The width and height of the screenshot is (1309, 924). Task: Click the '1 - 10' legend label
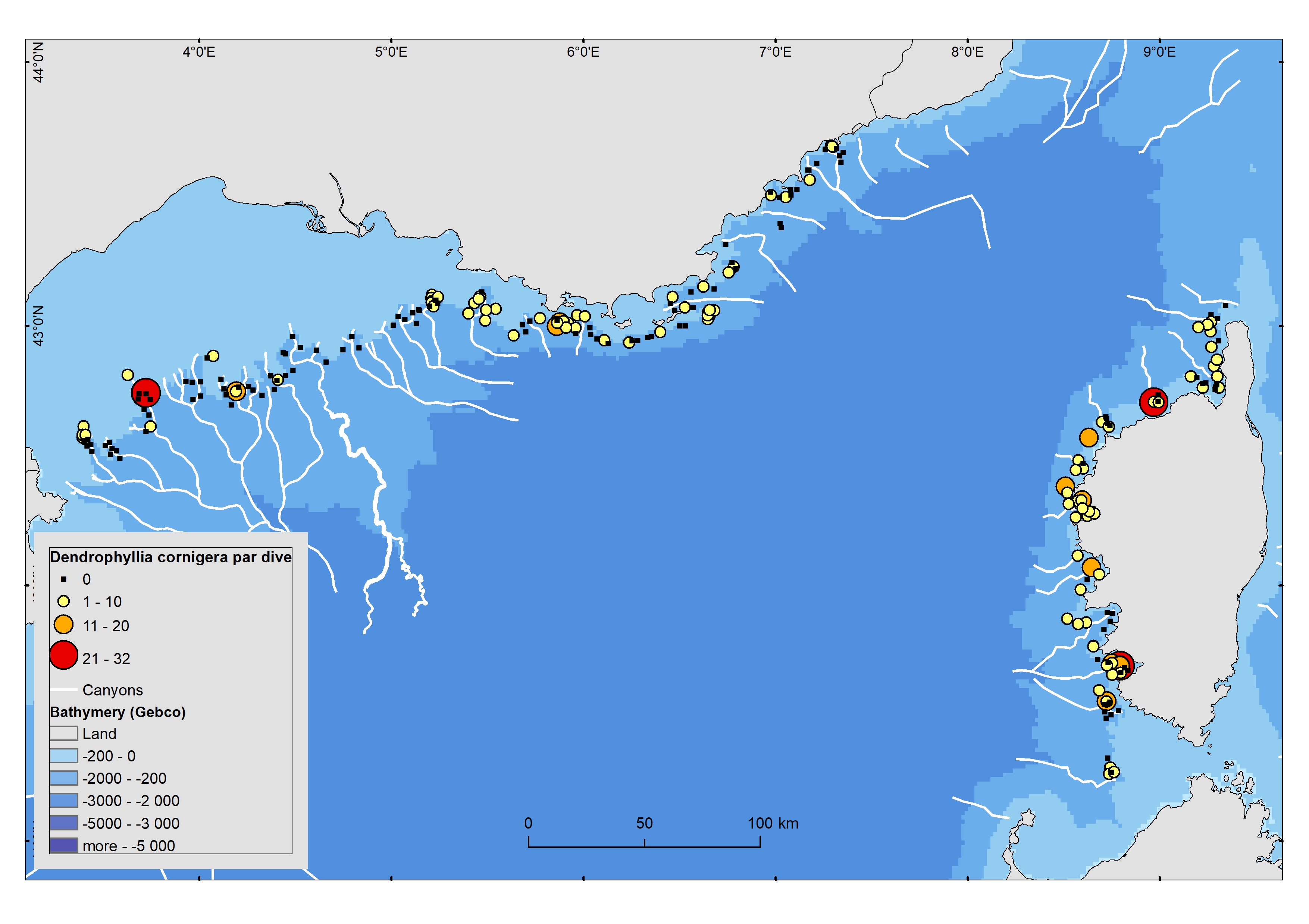point(102,601)
